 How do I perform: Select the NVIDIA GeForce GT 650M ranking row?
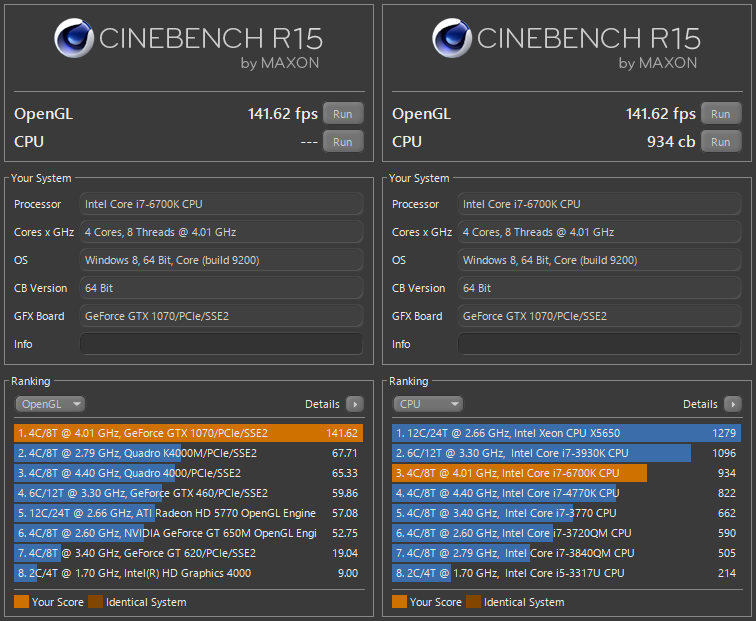pos(189,533)
